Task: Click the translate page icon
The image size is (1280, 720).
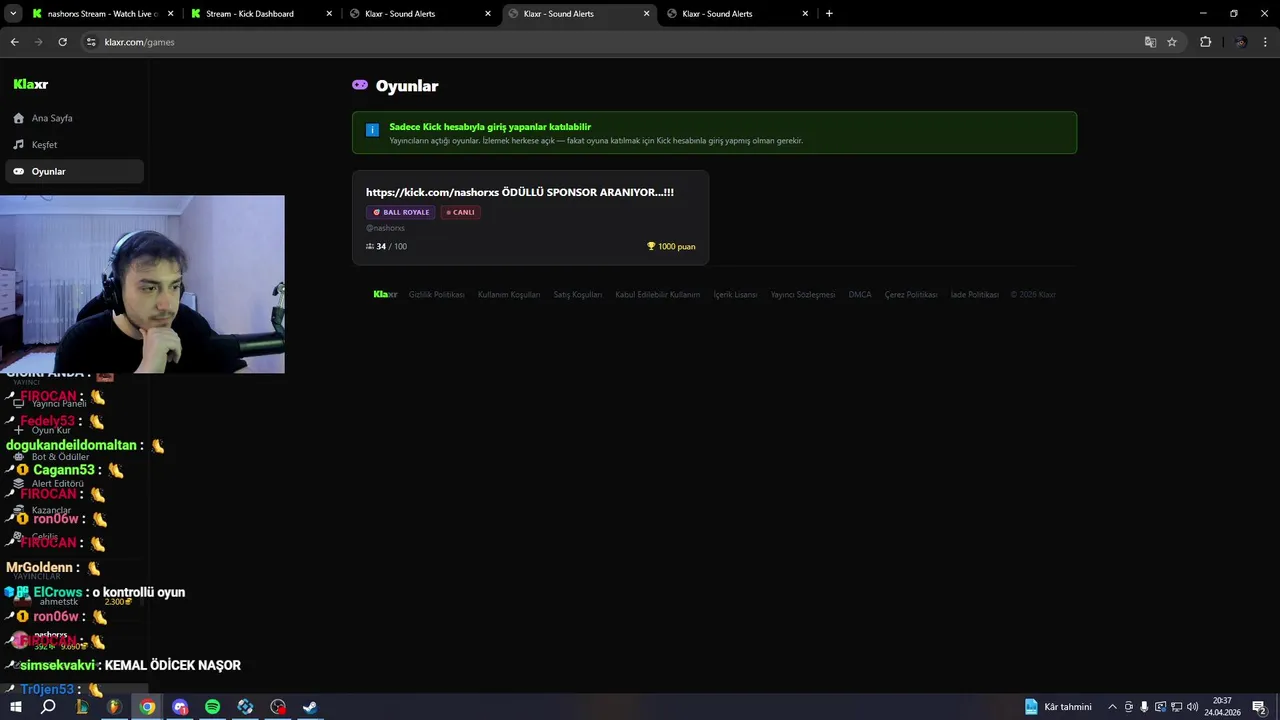Action: click(x=1150, y=42)
